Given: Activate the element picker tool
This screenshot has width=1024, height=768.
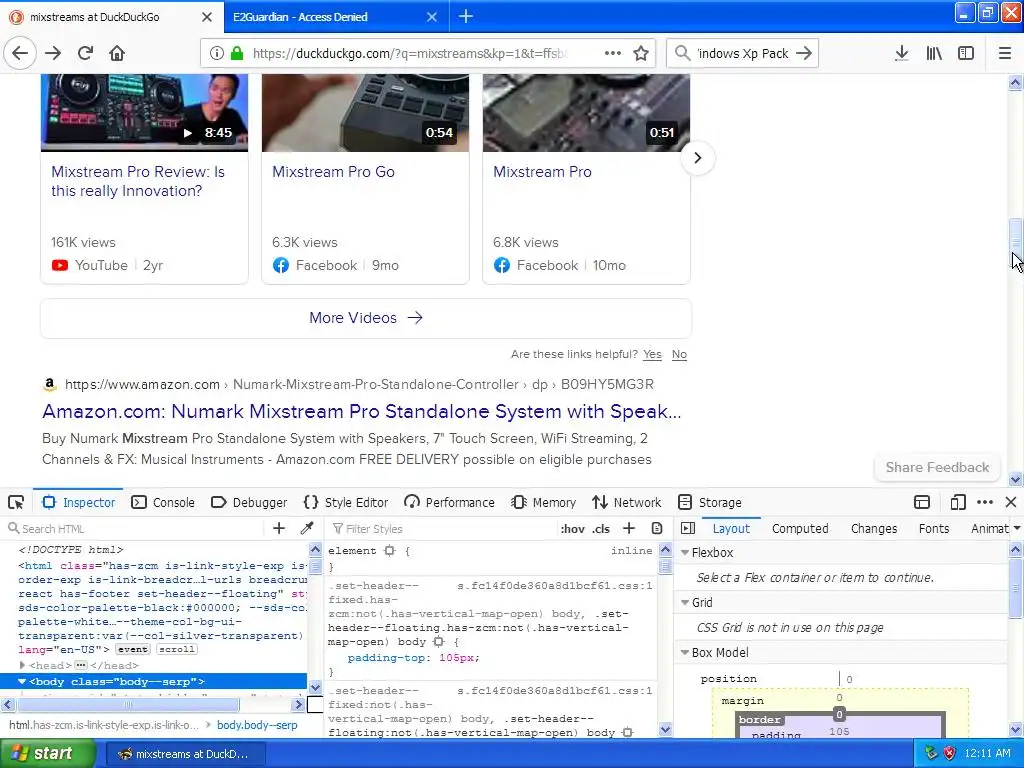Looking at the screenshot, I should pyautogui.click(x=16, y=502).
